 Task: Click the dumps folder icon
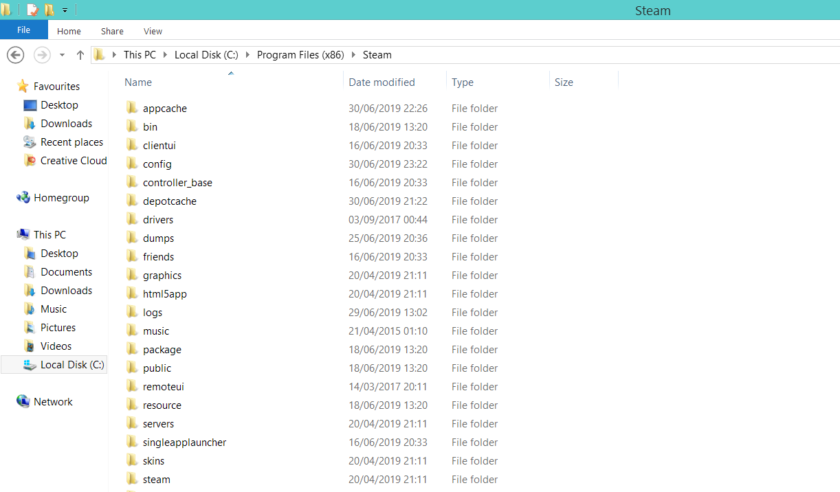(x=132, y=238)
